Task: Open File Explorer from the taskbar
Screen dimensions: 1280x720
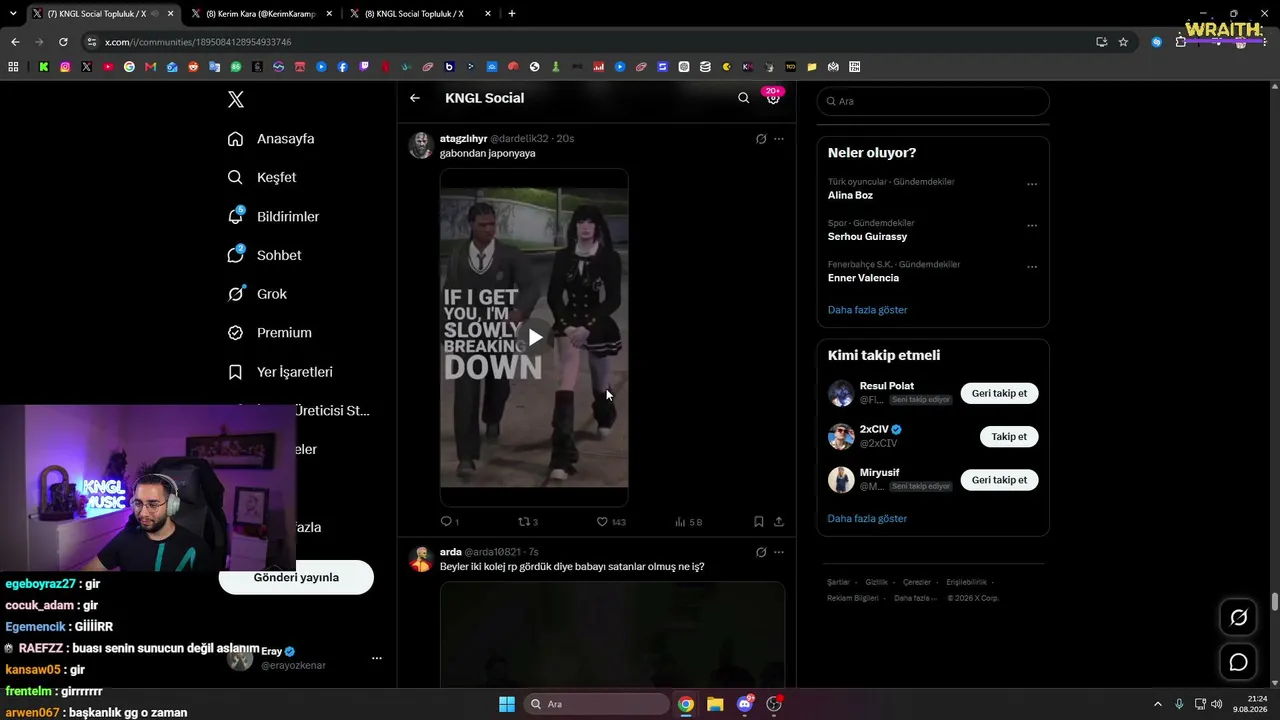Action: click(x=715, y=704)
